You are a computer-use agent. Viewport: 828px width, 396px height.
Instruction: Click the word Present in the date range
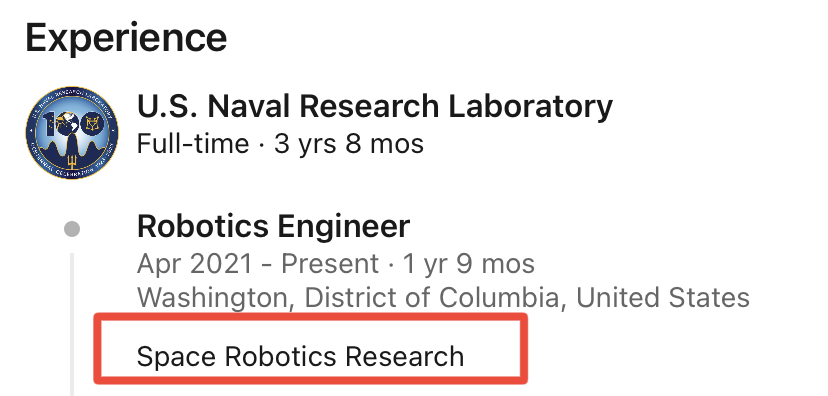coord(330,263)
